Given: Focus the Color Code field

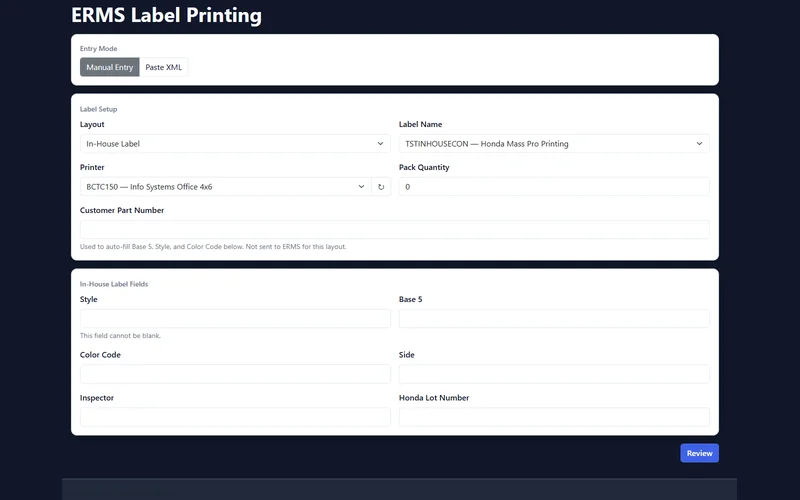Looking at the screenshot, I should [235, 374].
